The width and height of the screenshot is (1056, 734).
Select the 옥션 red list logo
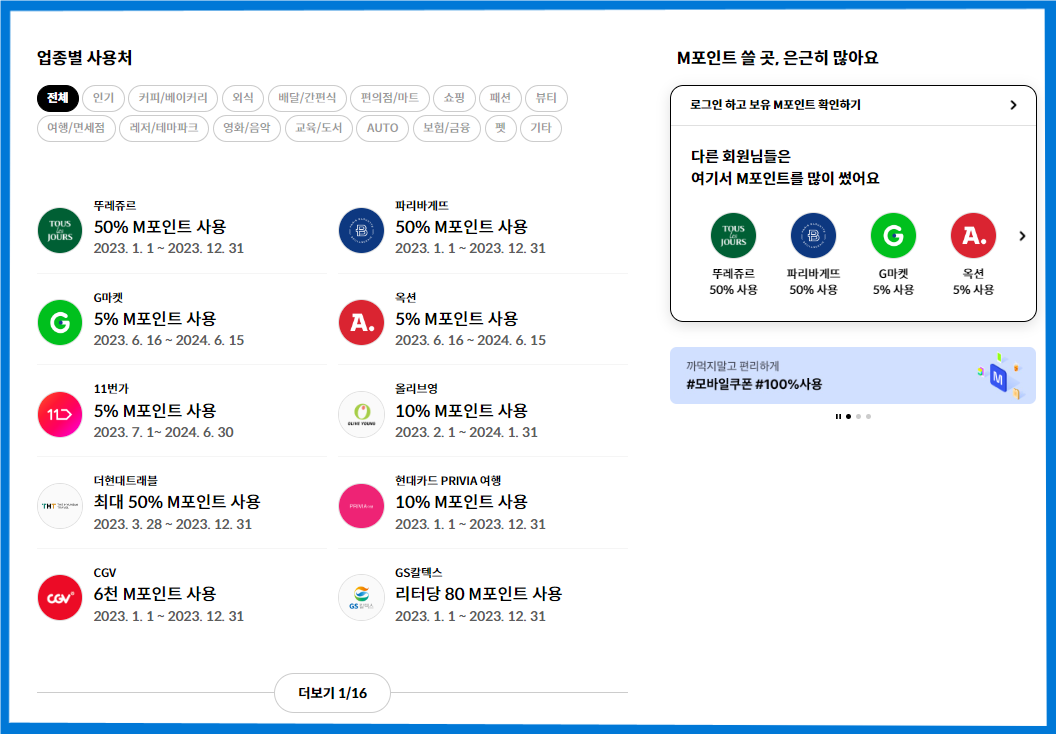coord(361,323)
